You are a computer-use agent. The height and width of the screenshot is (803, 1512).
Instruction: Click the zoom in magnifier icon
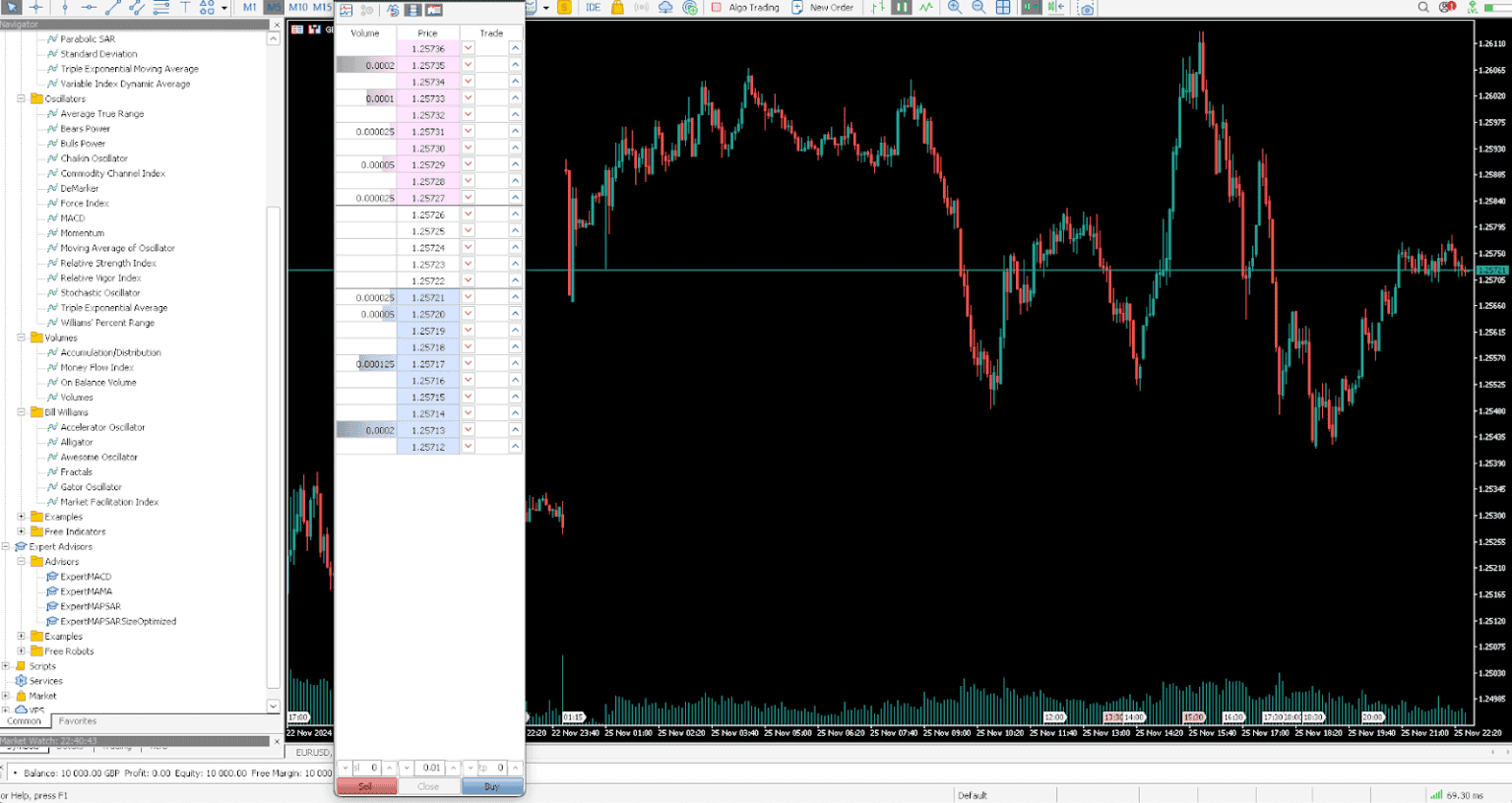(x=954, y=7)
